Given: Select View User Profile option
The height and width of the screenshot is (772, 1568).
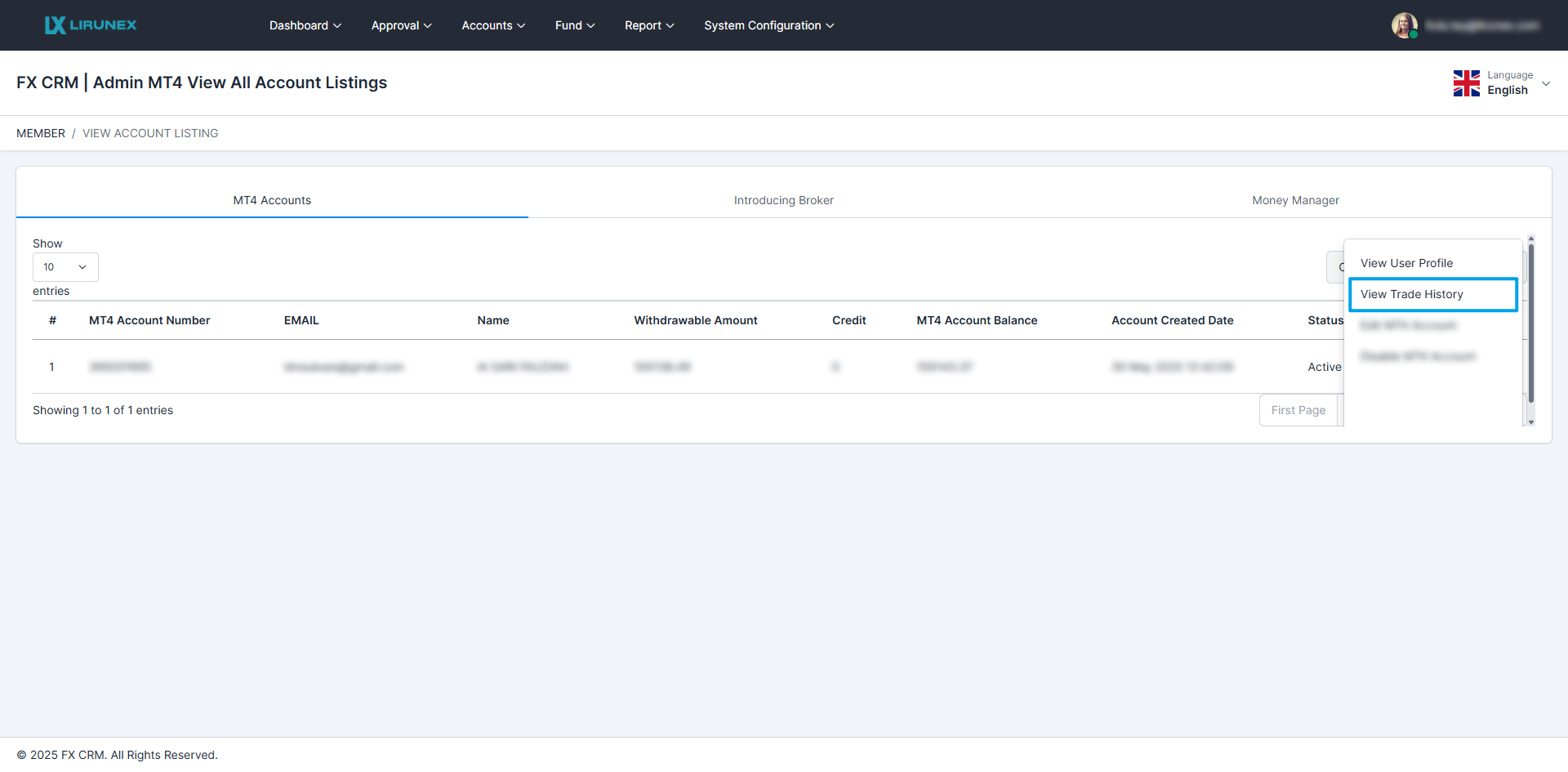Looking at the screenshot, I should click(1406, 263).
